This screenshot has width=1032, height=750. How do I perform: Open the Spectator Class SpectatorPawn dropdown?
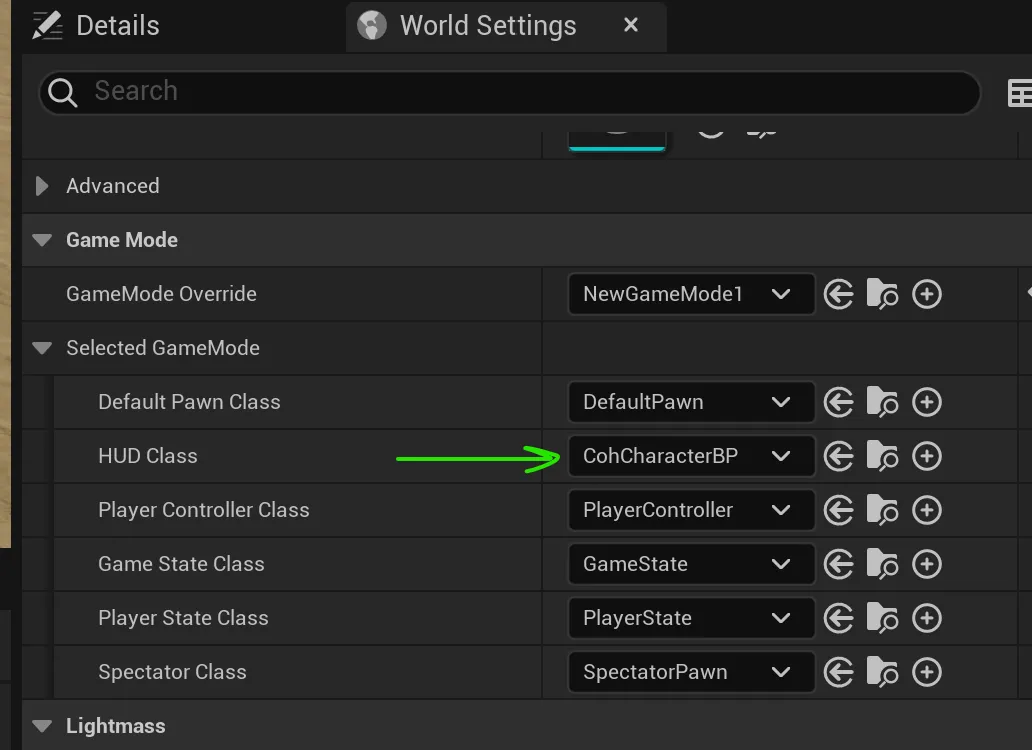click(x=691, y=672)
